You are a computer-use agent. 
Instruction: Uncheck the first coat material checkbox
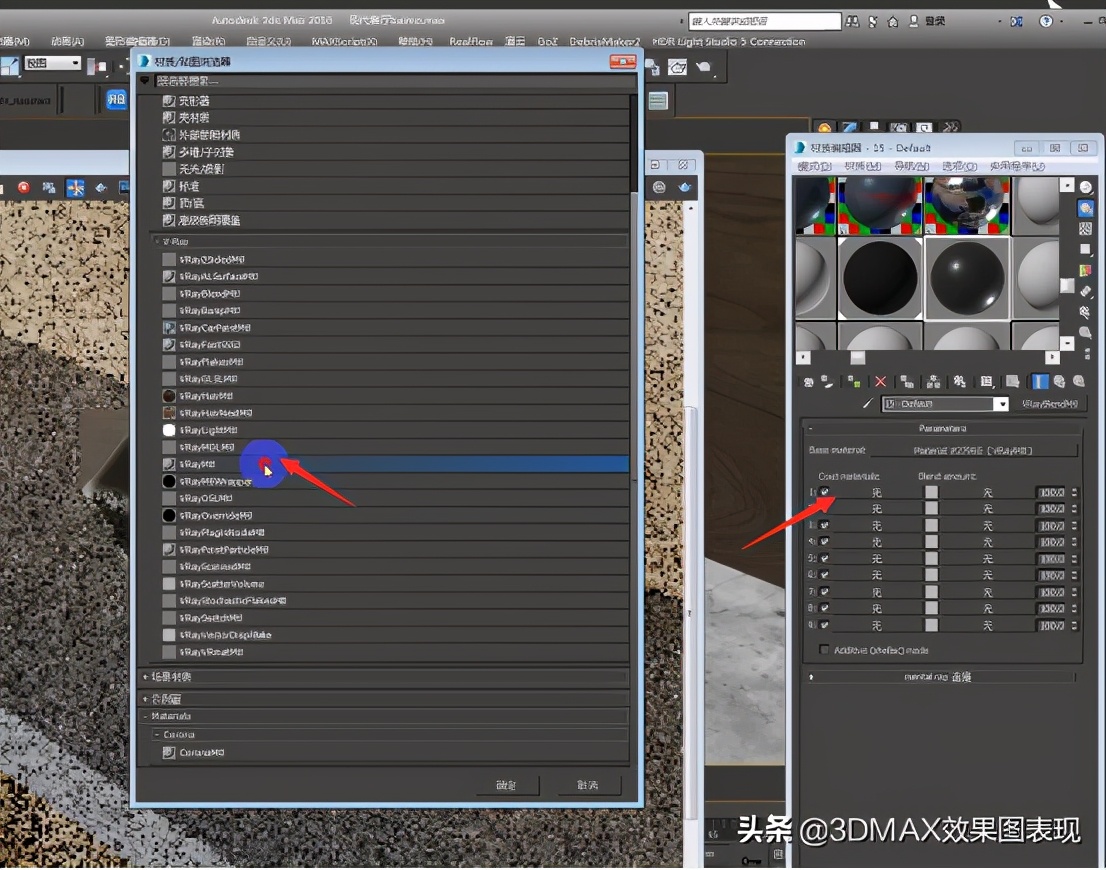tap(822, 491)
